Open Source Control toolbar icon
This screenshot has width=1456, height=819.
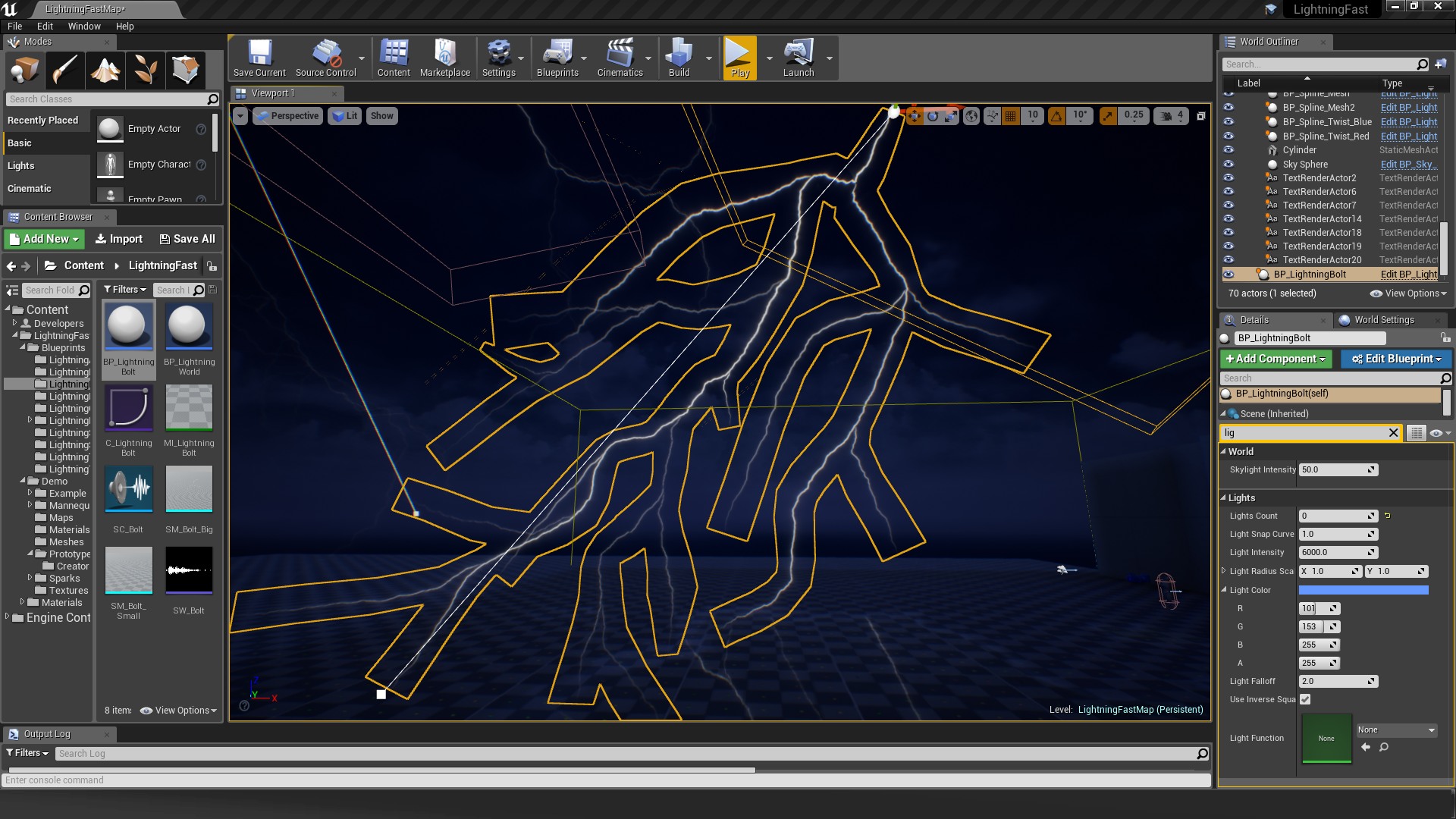coord(325,58)
